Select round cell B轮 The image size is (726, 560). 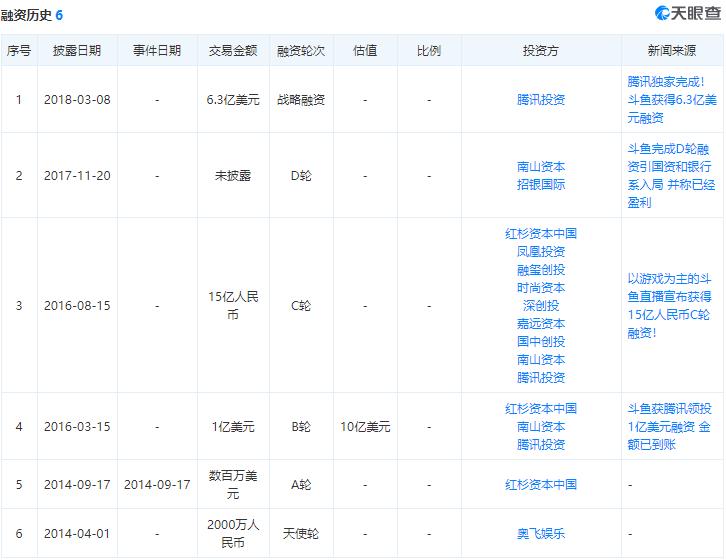click(301, 427)
